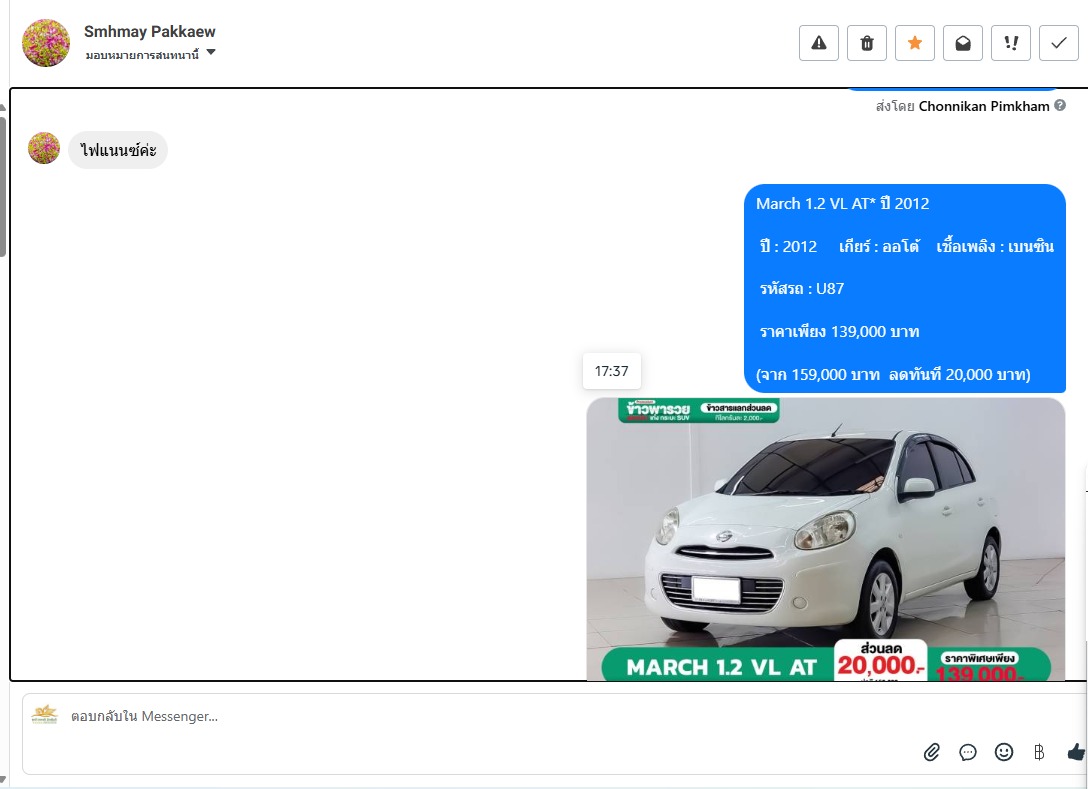This screenshot has height=789, width=1088.
Task: Delete conversation using trash icon
Action: 867,43
